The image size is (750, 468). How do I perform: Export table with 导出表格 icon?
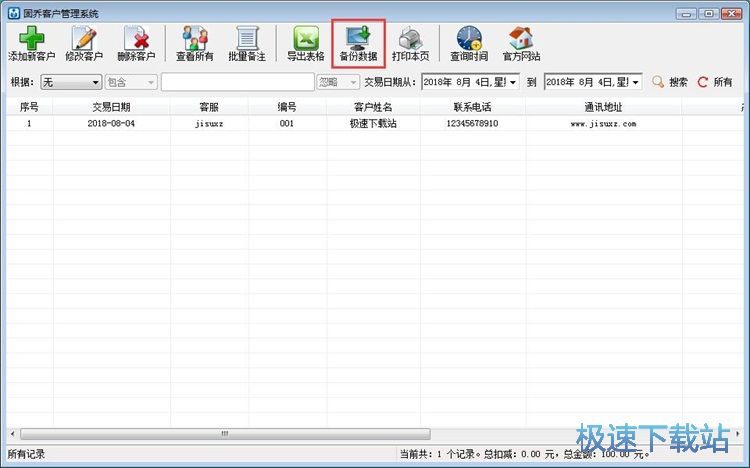(306, 38)
